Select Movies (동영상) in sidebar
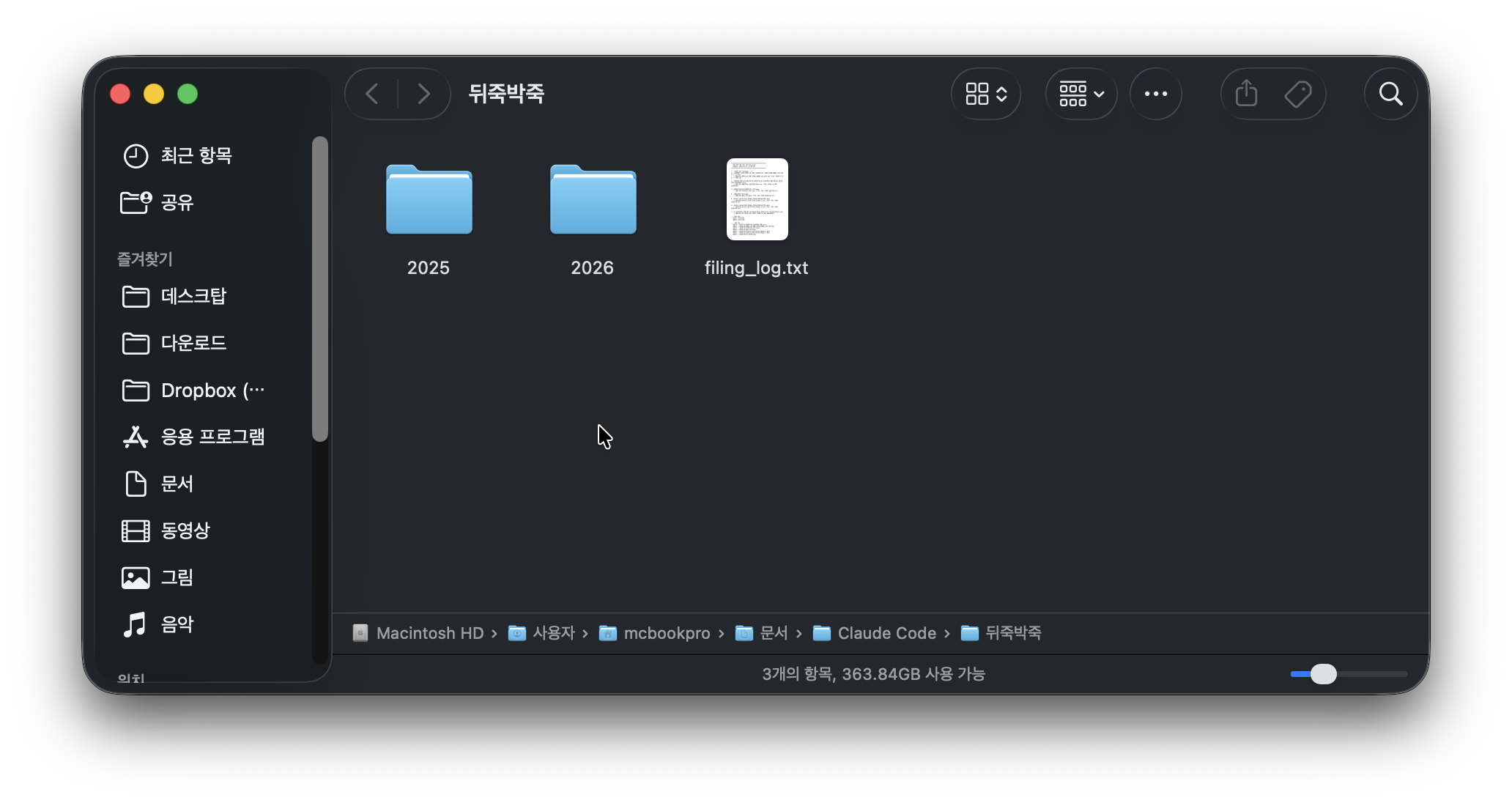The width and height of the screenshot is (1512, 803). [185, 530]
